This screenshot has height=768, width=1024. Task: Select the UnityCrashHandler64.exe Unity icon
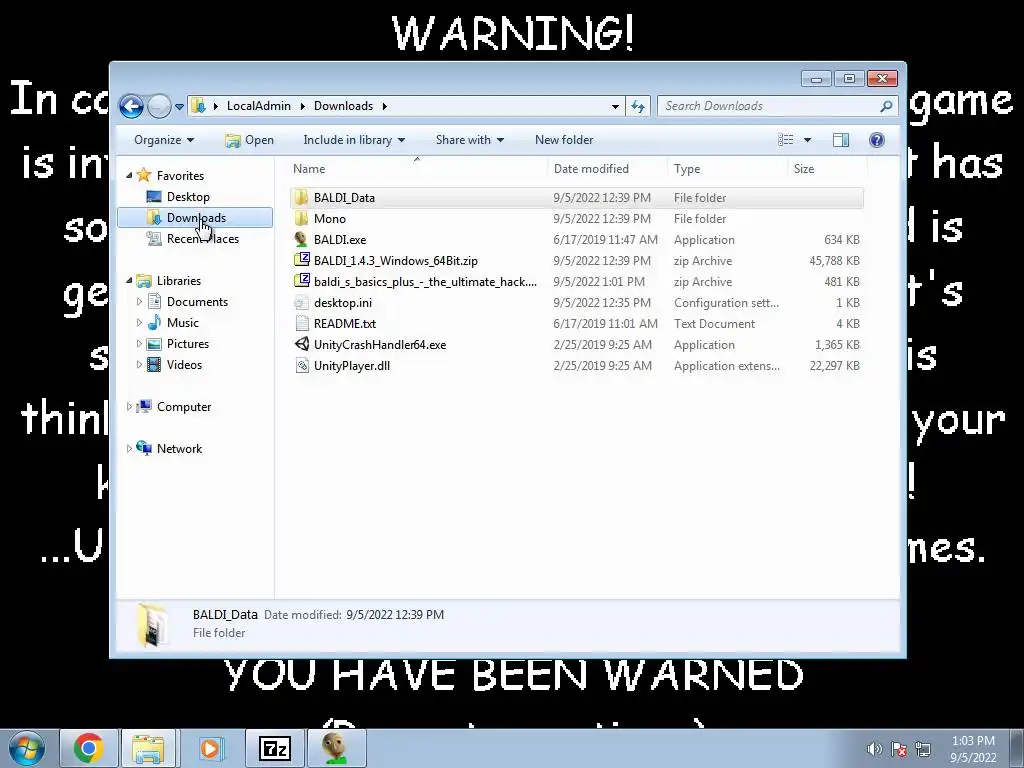pyautogui.click(x=302, y=344)
